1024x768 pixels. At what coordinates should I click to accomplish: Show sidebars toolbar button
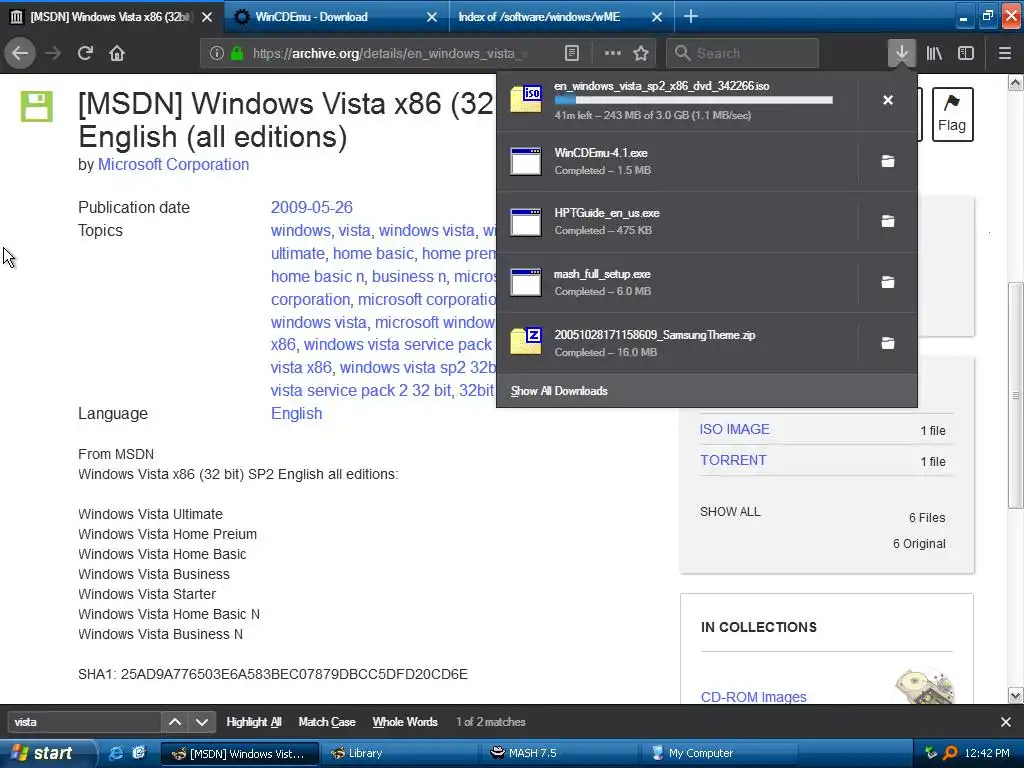point(966,53)
